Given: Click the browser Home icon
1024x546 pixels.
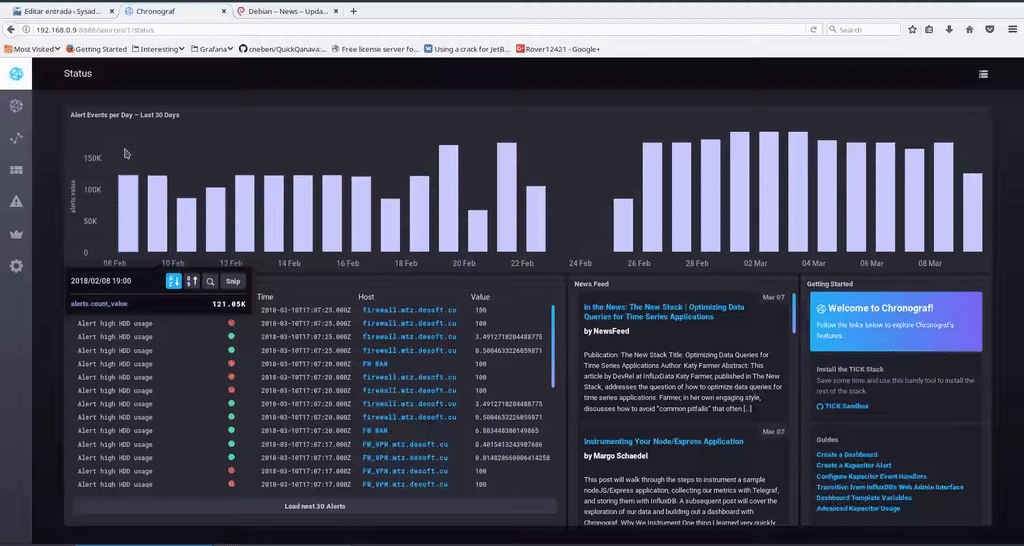Looking at the screenshot, I should [x=970, y=29].
